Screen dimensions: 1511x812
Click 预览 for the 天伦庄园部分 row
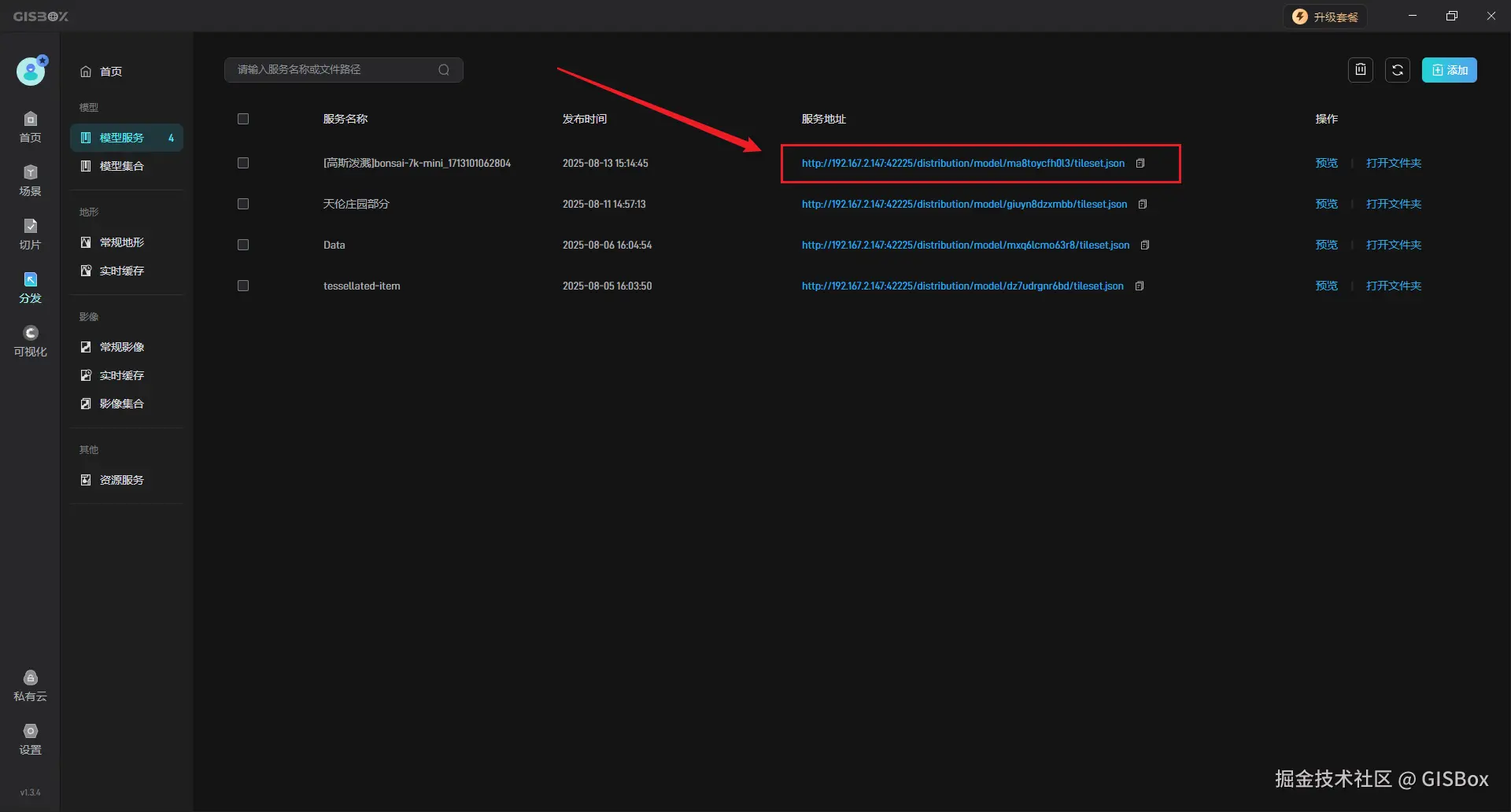[x=1327, y=205]
